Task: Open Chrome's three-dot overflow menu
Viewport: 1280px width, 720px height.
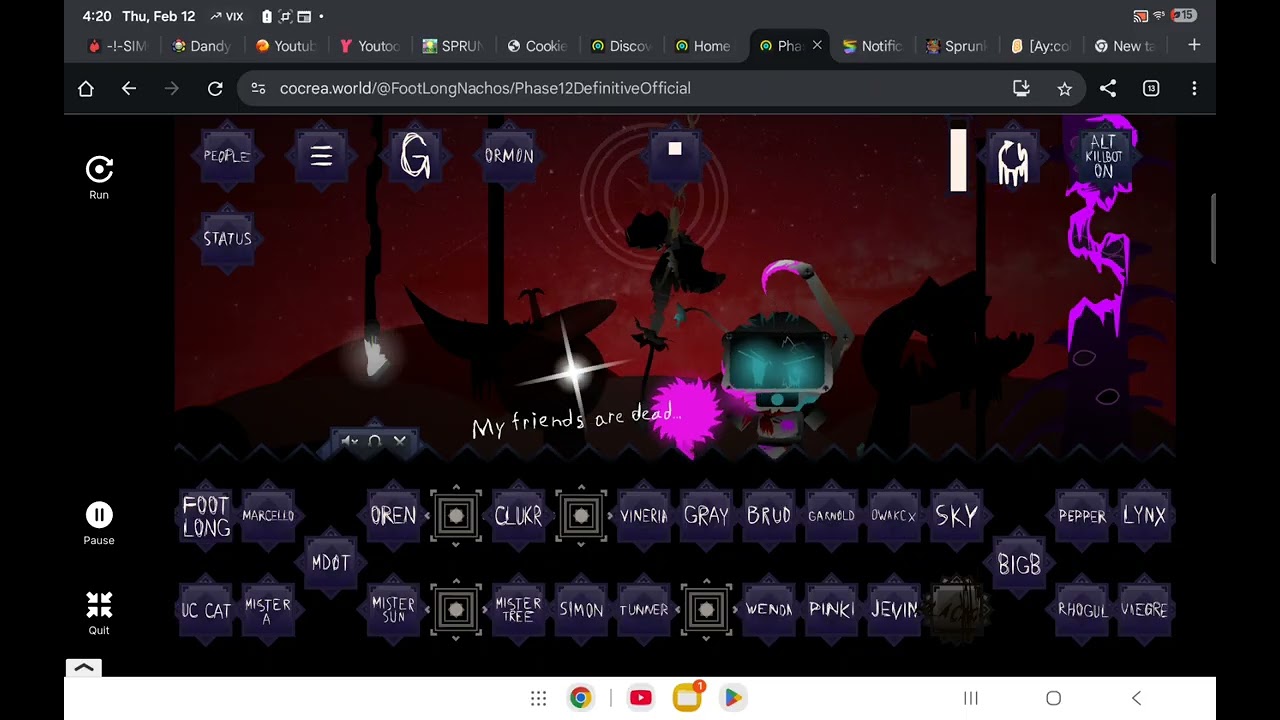Action: [1194, 89]
